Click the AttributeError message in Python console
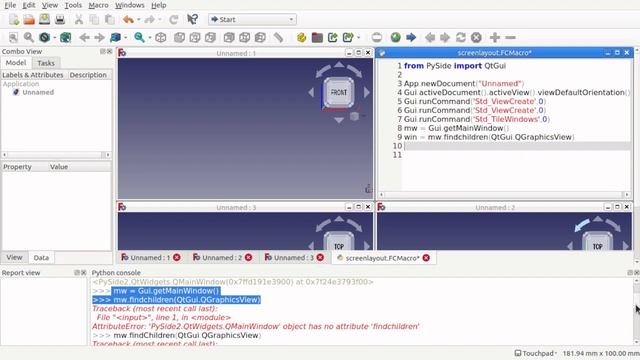640x360 pixels. coord(256,327)
